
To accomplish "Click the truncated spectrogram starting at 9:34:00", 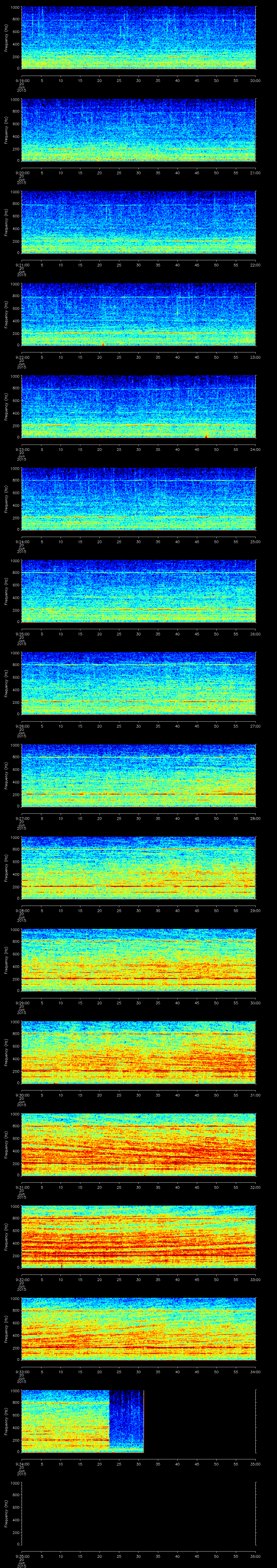I will [x=82, y=1421].
